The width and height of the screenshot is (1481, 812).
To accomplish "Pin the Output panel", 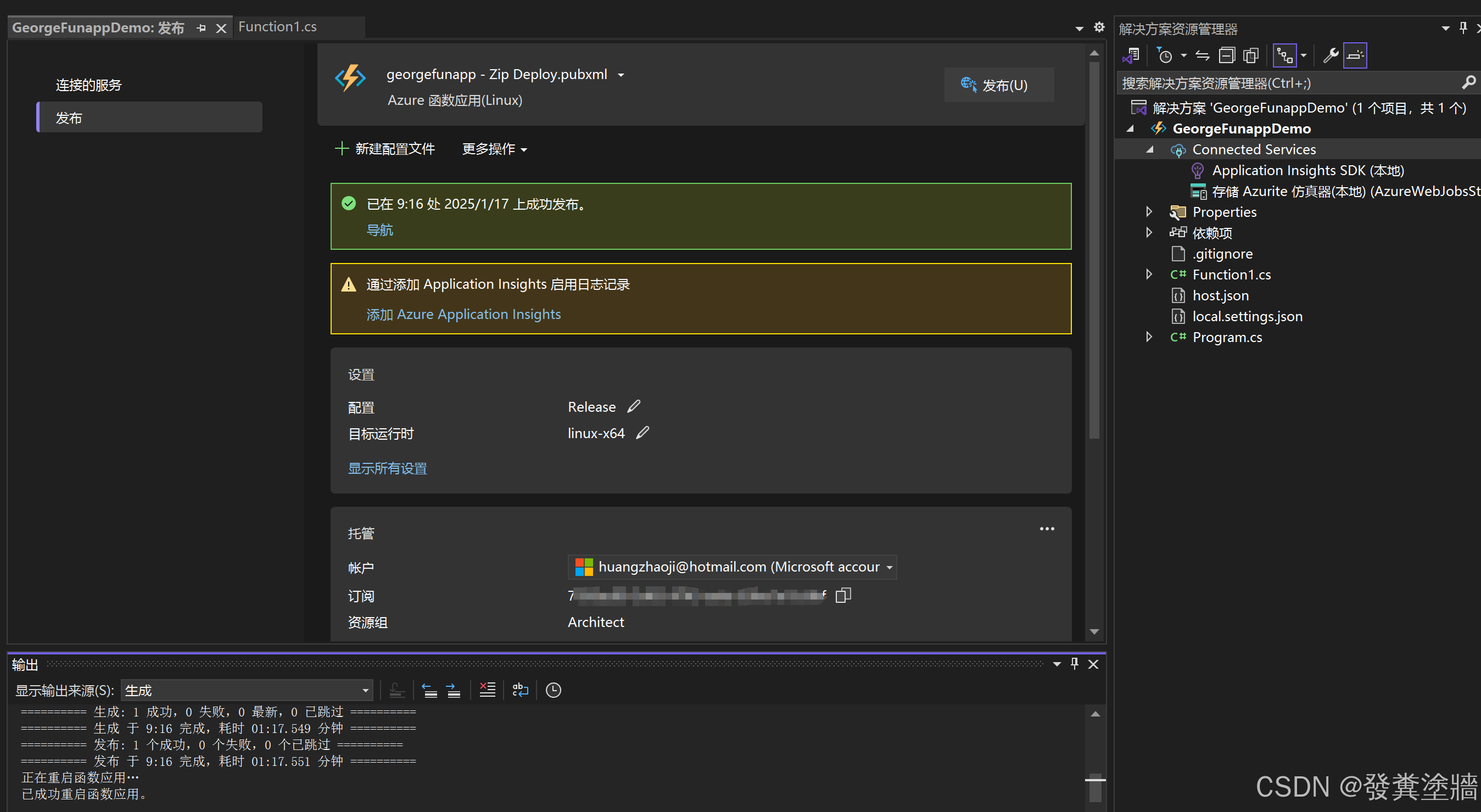I will click(1075, 664).
